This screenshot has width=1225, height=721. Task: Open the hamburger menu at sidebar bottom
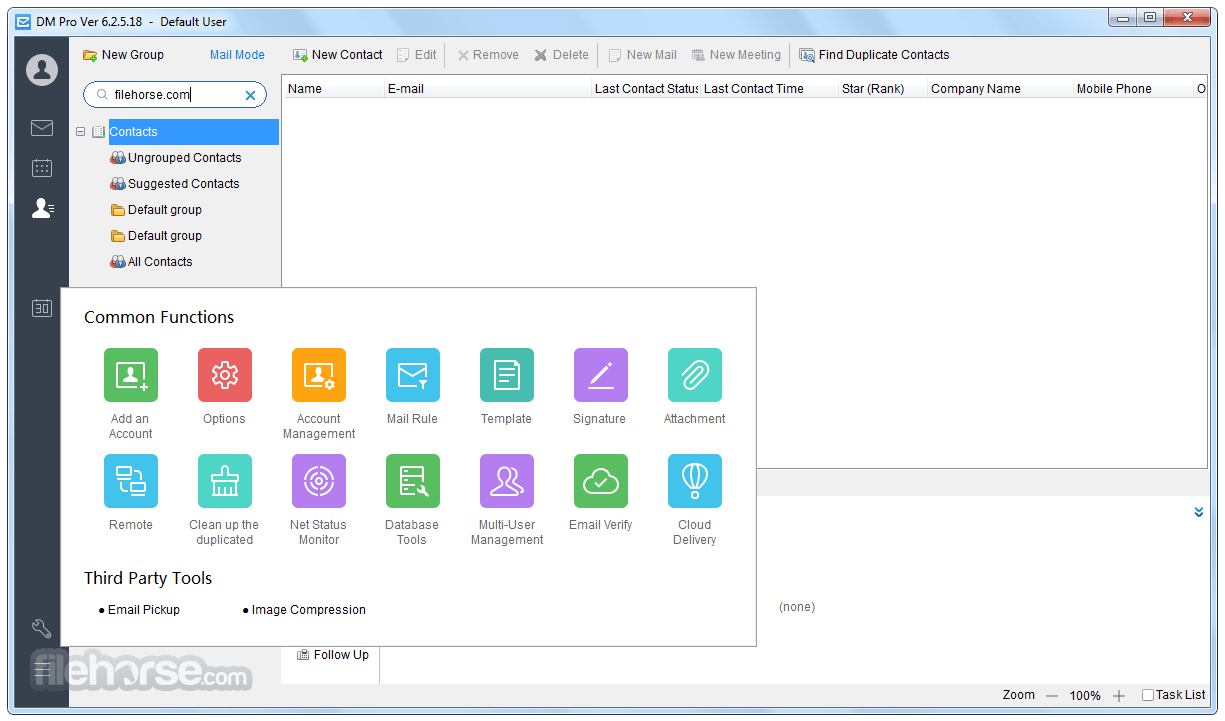coord(42,669)
